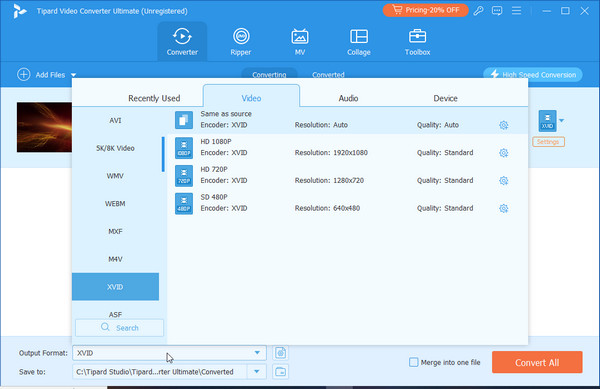The height and width of the screenshot is (389, 600).
Task: Switch to the Device tab
Action: click(x=445, y=98)
